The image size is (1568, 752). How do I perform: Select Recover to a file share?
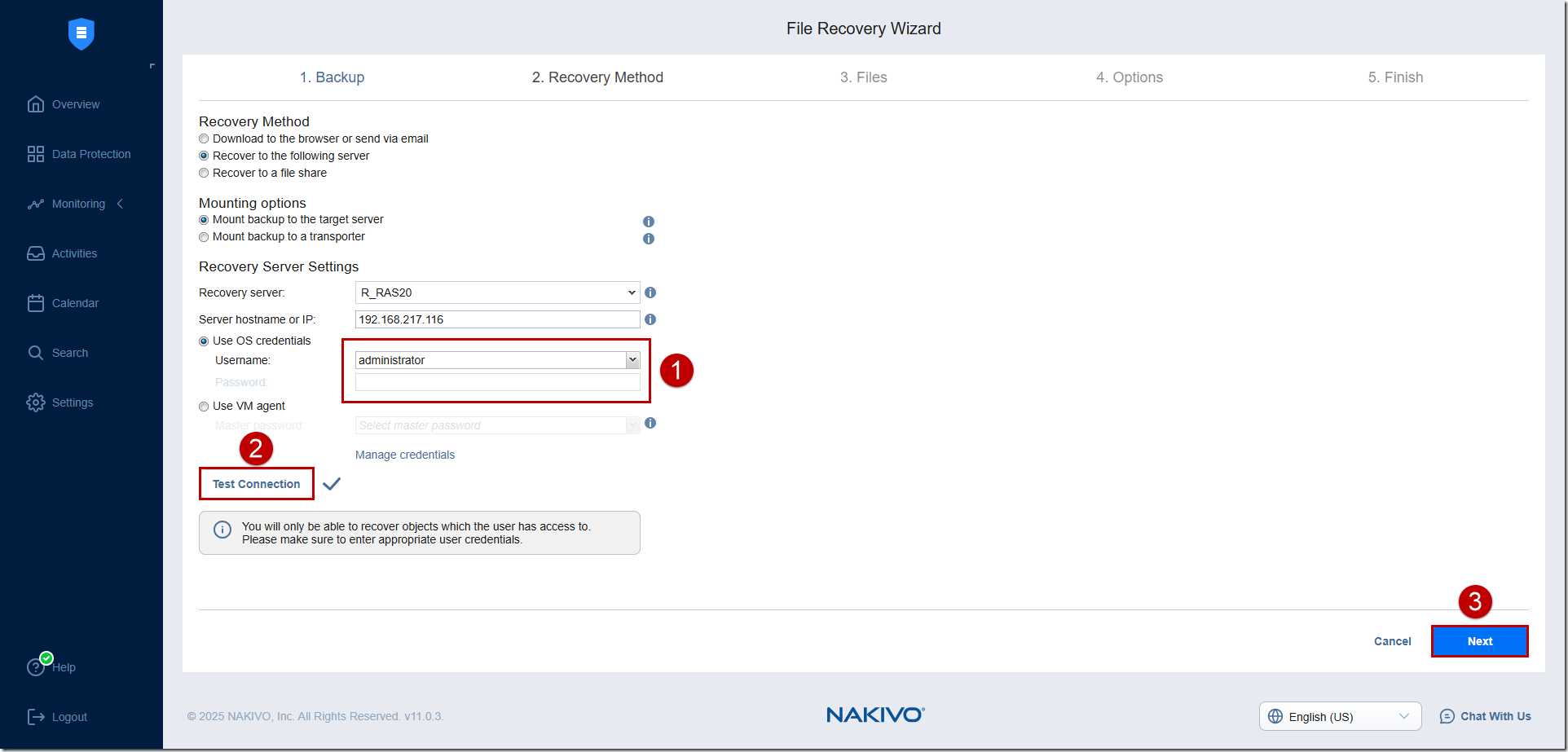pyautogui.click(x=204, y=174)
